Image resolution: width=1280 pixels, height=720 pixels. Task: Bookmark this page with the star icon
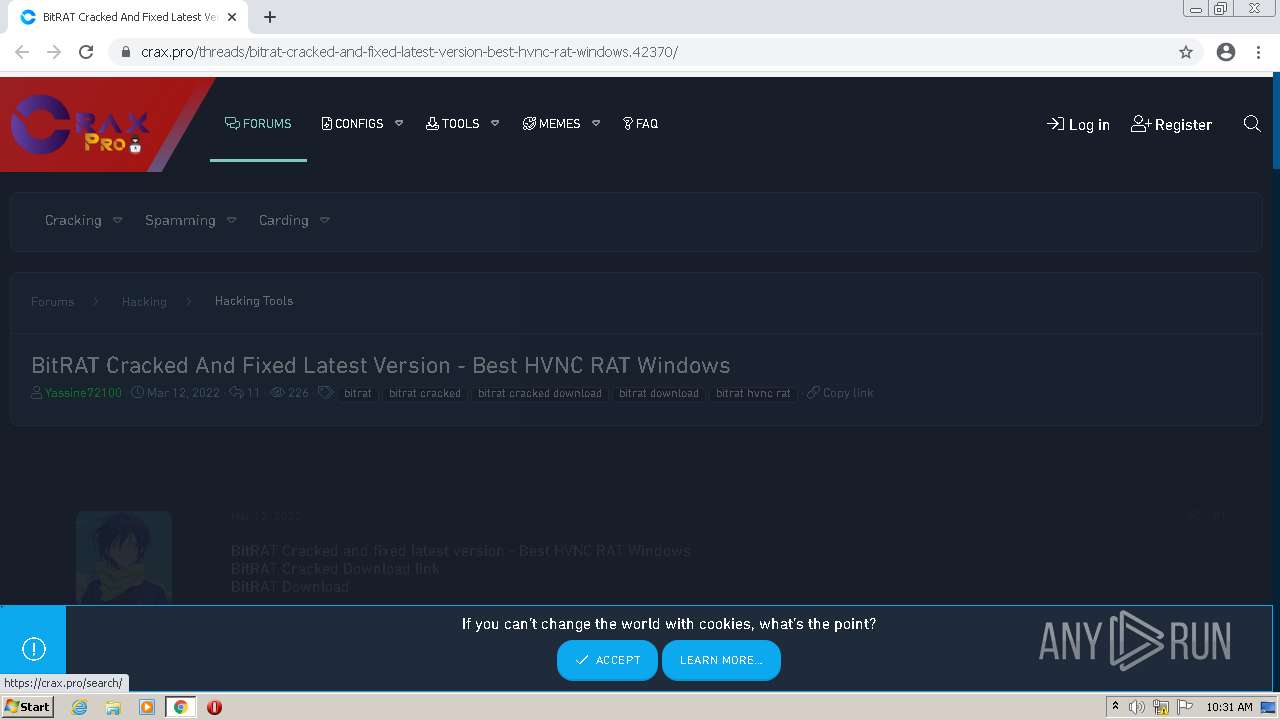1186,52
